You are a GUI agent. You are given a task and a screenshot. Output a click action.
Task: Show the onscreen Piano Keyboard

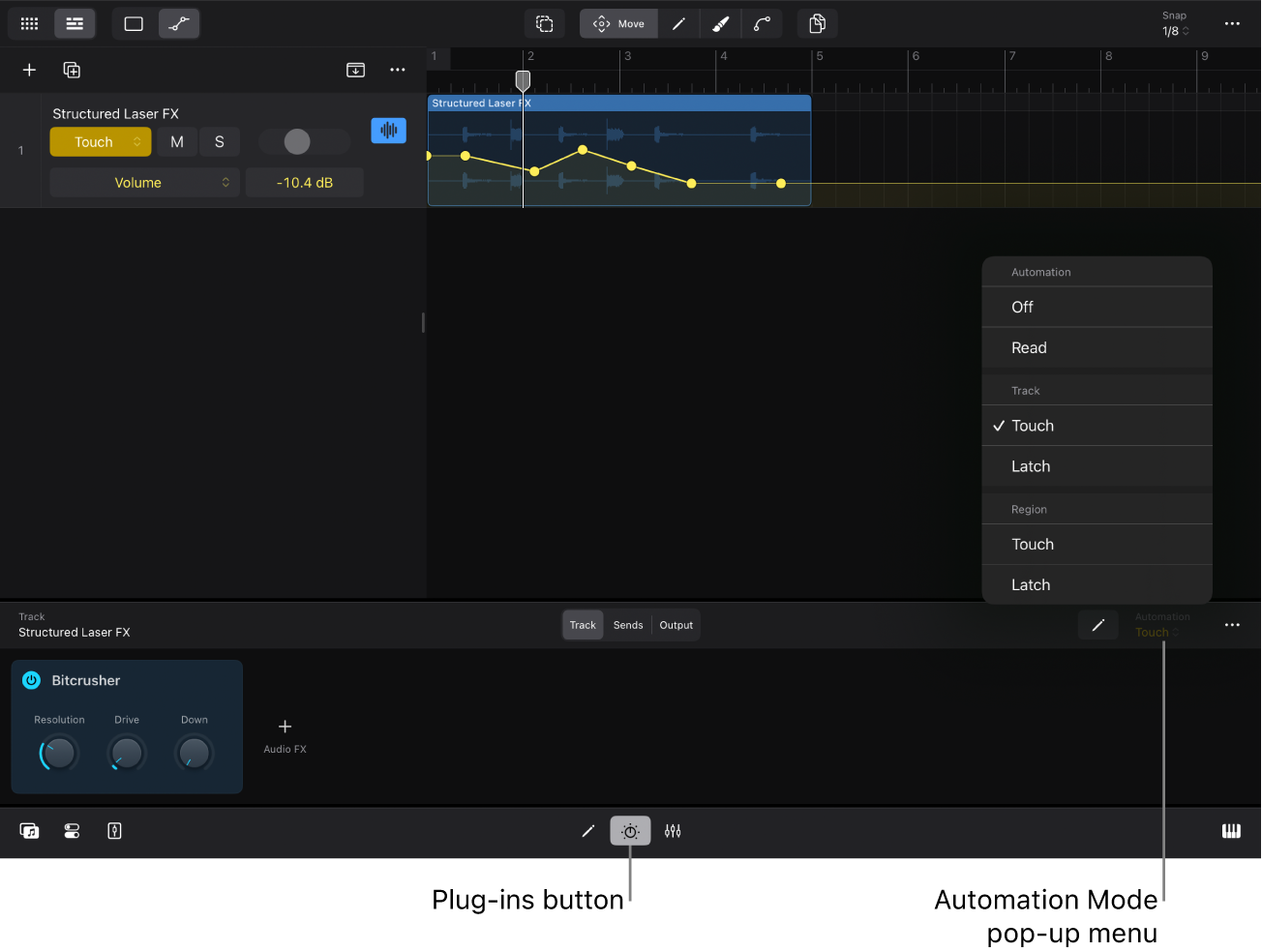coord(1231,830)
